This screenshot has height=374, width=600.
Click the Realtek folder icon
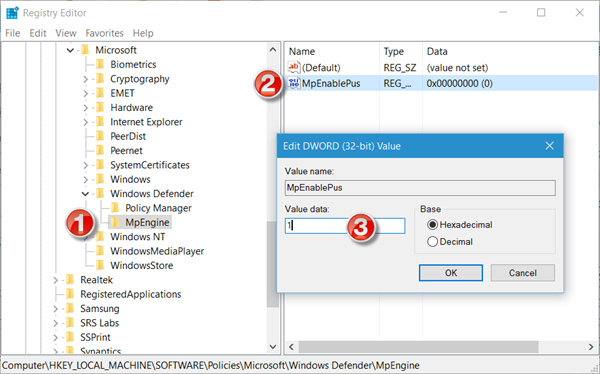tap(70, 280)
